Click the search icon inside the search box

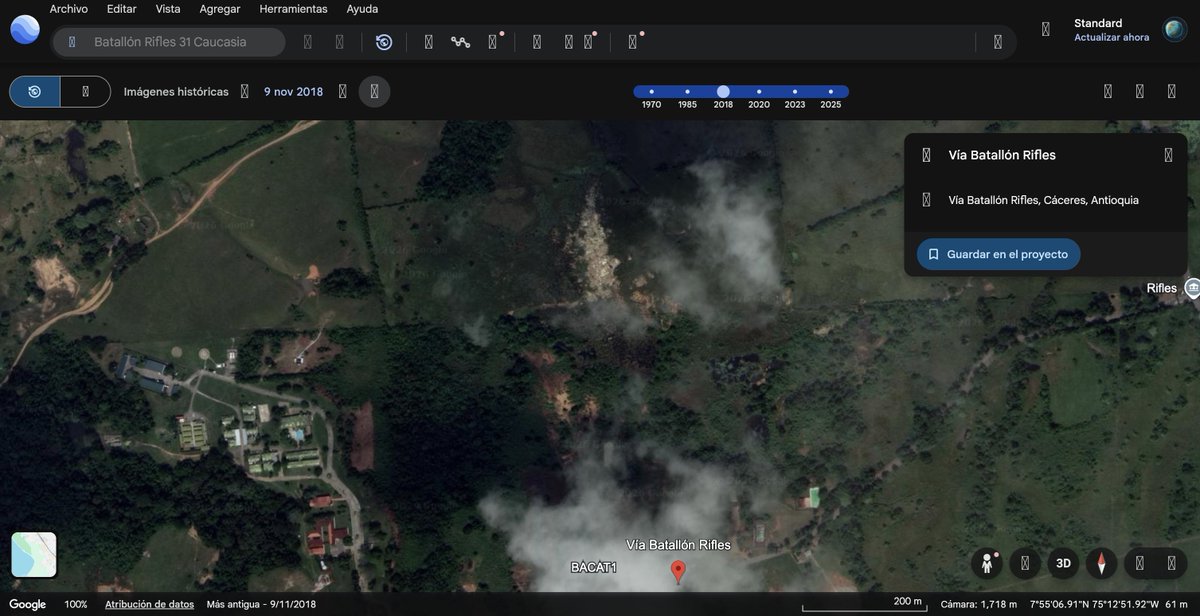pyautogui.click(x=72, y=42)
